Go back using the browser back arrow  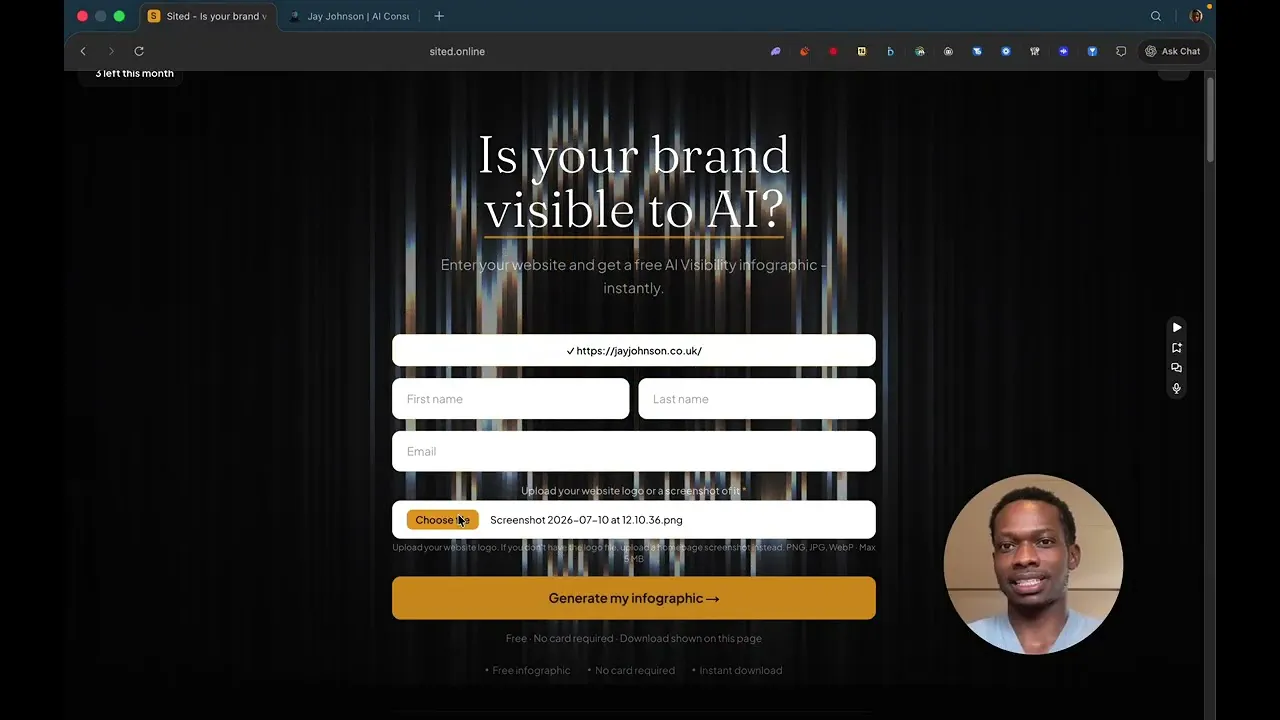(83, 51)
